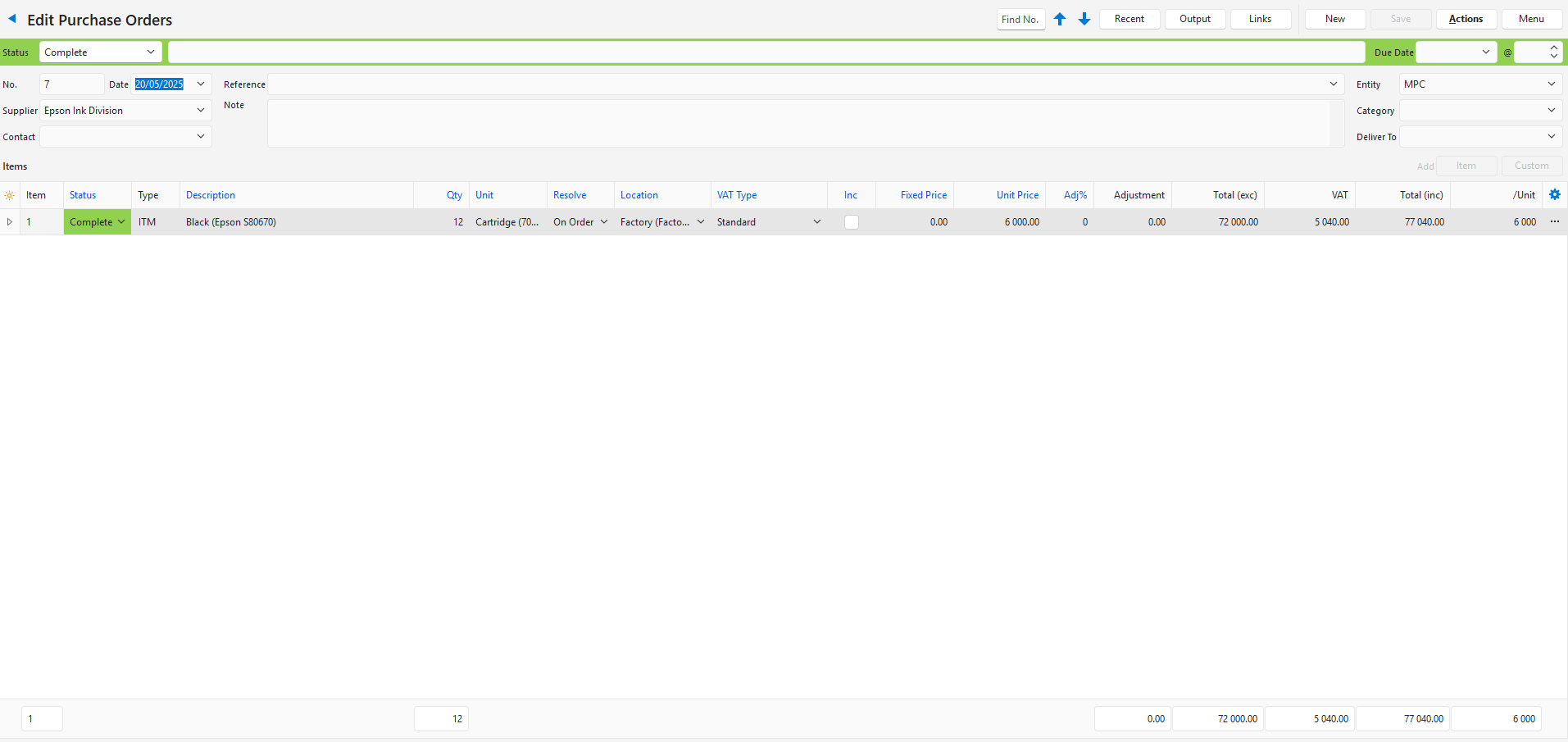
Task: Sort items by Description column header
Action: [211, 195]
